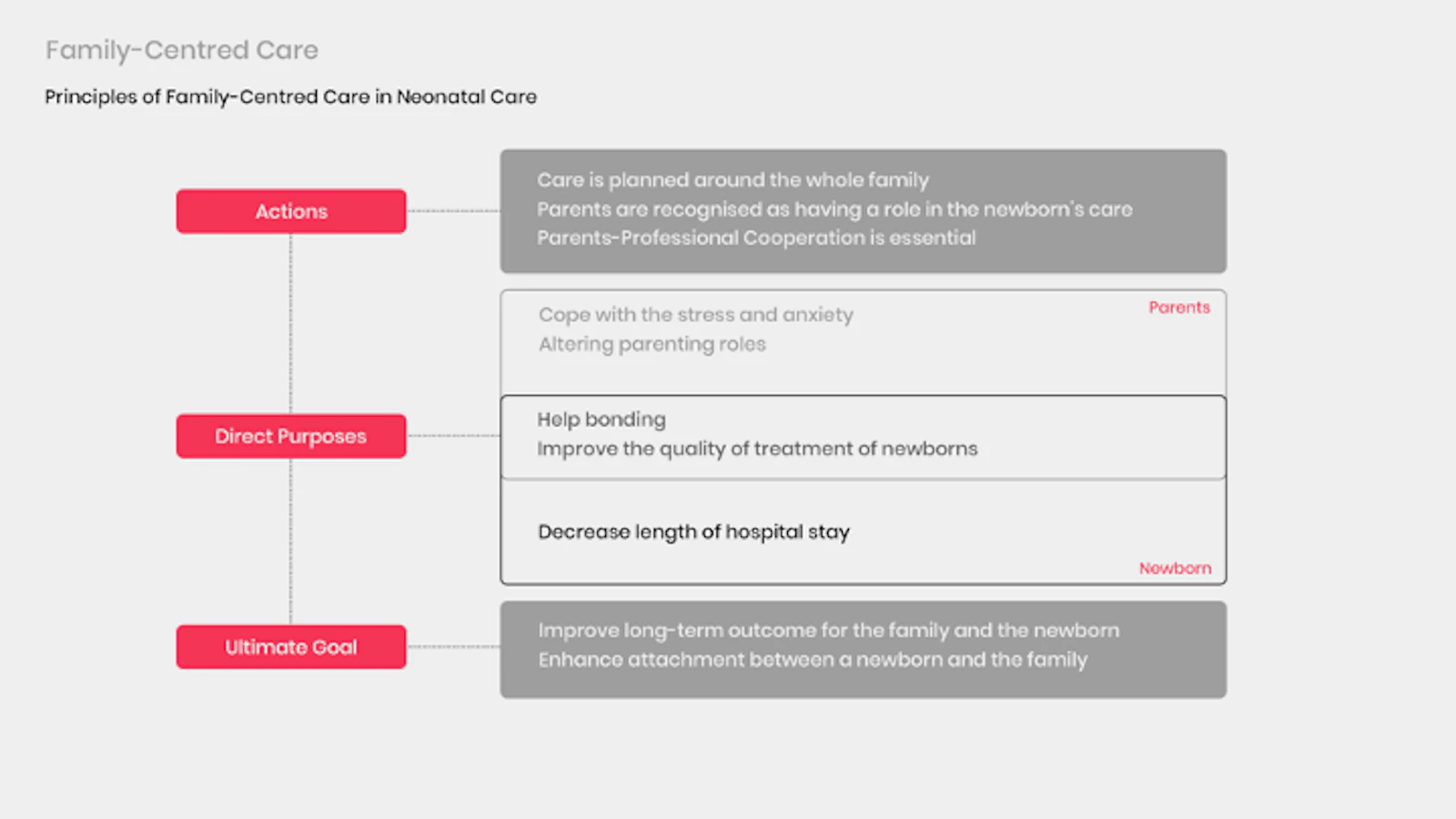
Task: Select 'Decrease length of hospital stay' text
Action: click(x=693, y=531)
